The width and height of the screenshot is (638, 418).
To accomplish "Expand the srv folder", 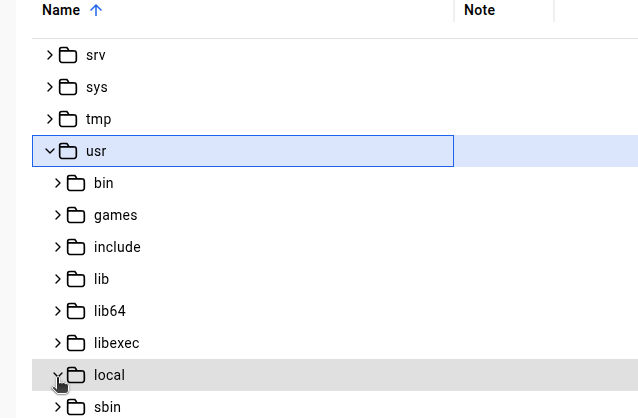I will coord(50,55).
